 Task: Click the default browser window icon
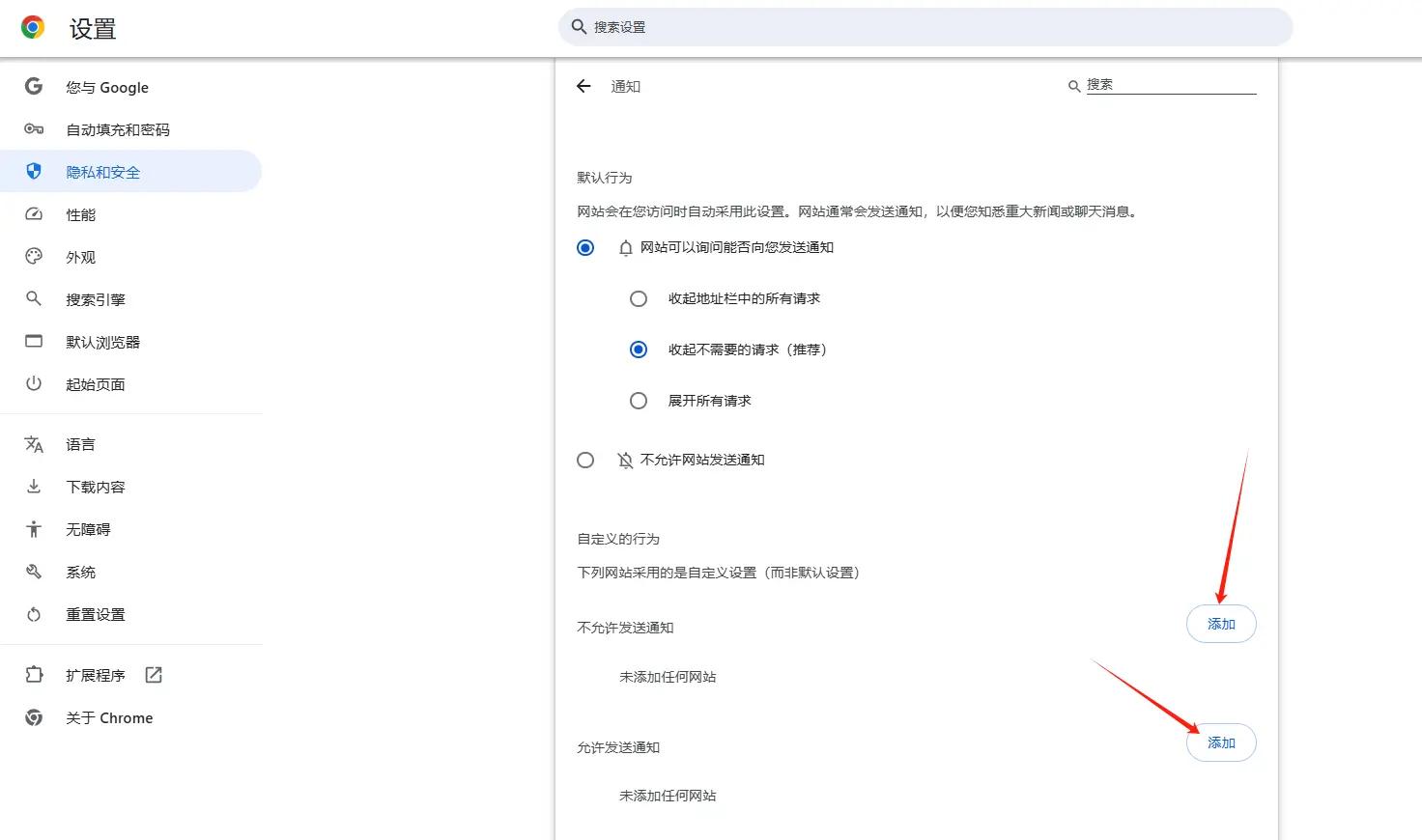tap(34, 342)
